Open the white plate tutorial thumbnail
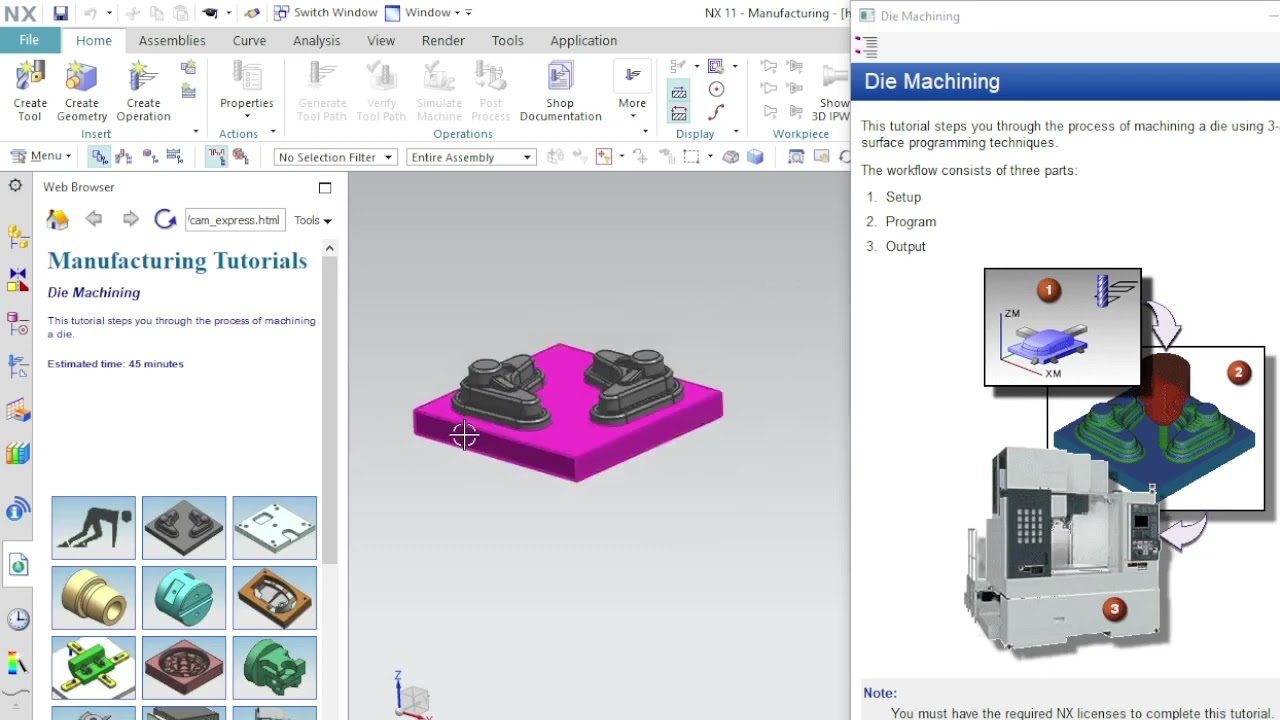This screenshot has height=720, width=1280. (x=274, y=527)
